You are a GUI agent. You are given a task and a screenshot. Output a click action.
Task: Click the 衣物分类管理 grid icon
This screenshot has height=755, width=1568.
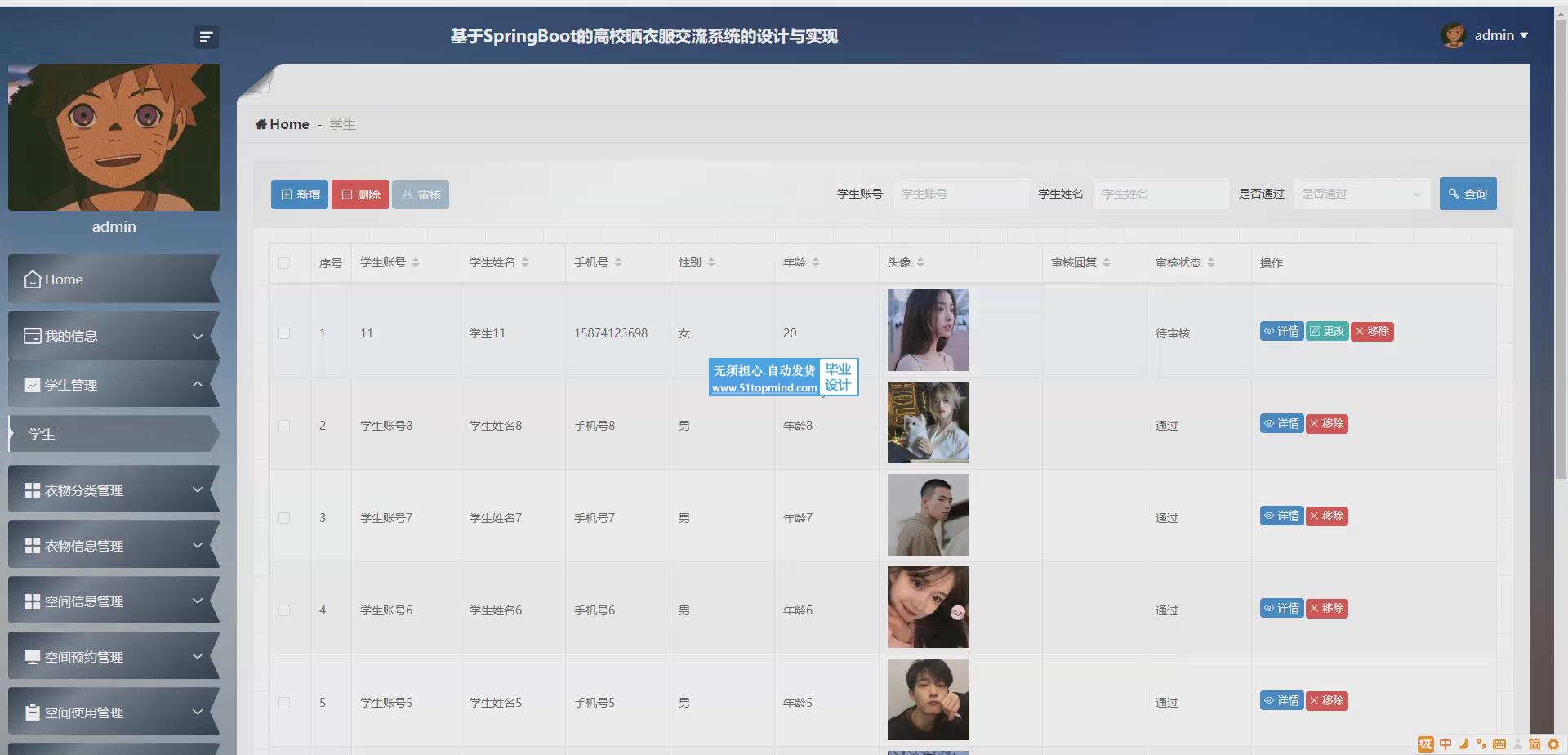point(33,490)
